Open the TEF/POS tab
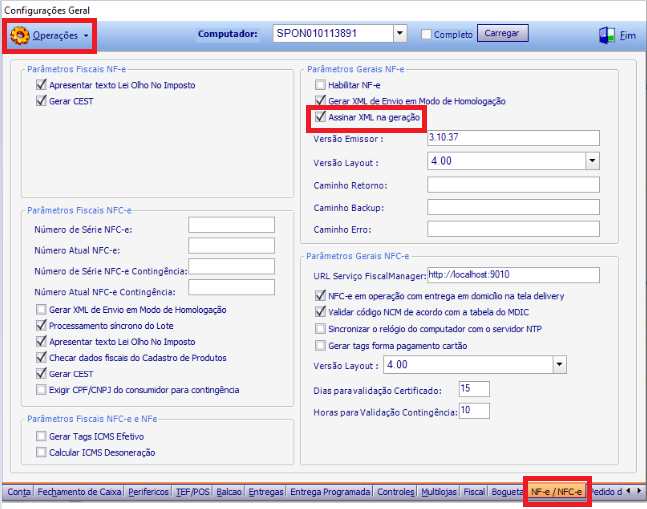This screenshot has width=647, height=509. click(x=193, y=492)
